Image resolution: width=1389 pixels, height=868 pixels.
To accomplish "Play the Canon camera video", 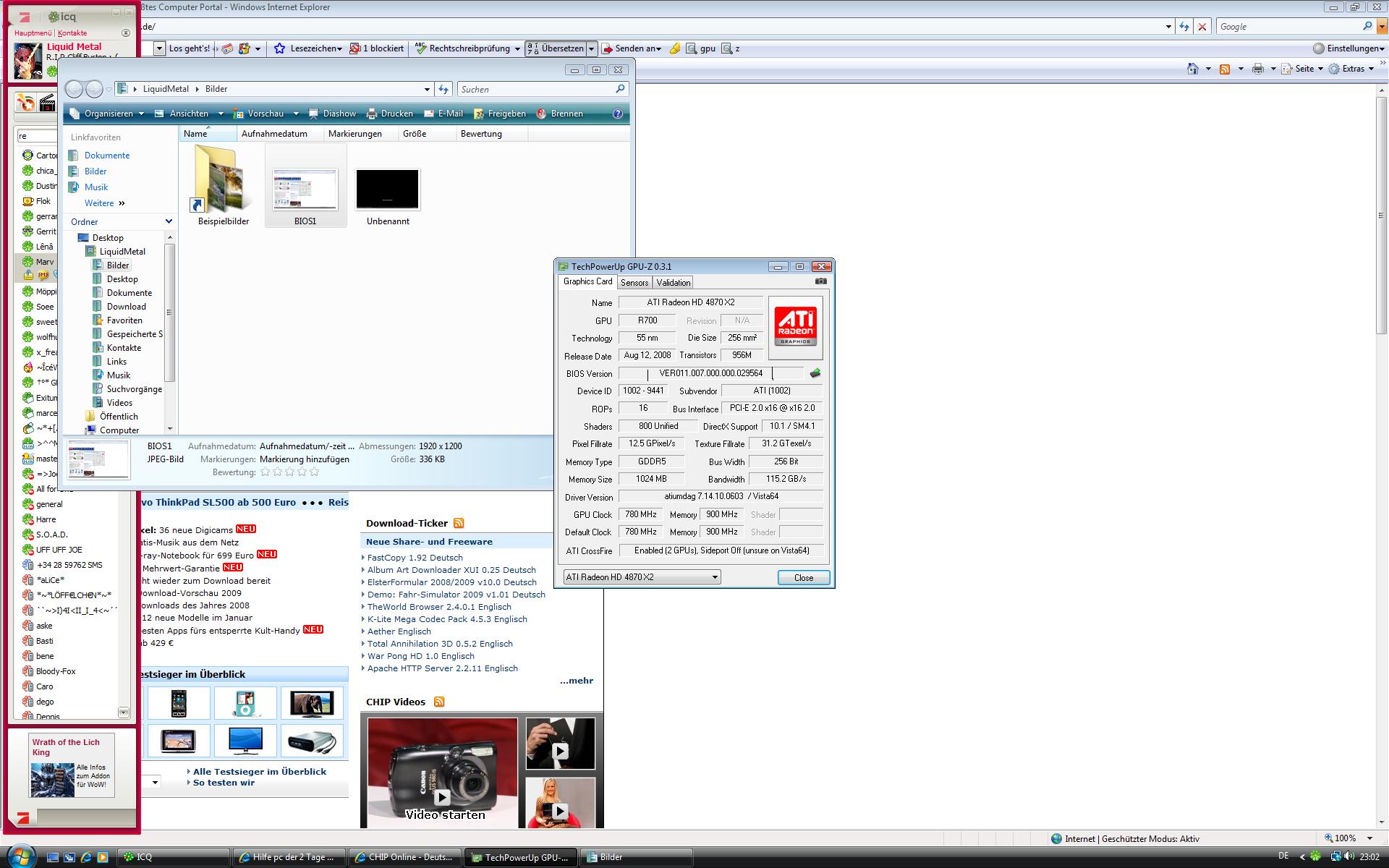I will pyautogui.click(x=442, y=797).
